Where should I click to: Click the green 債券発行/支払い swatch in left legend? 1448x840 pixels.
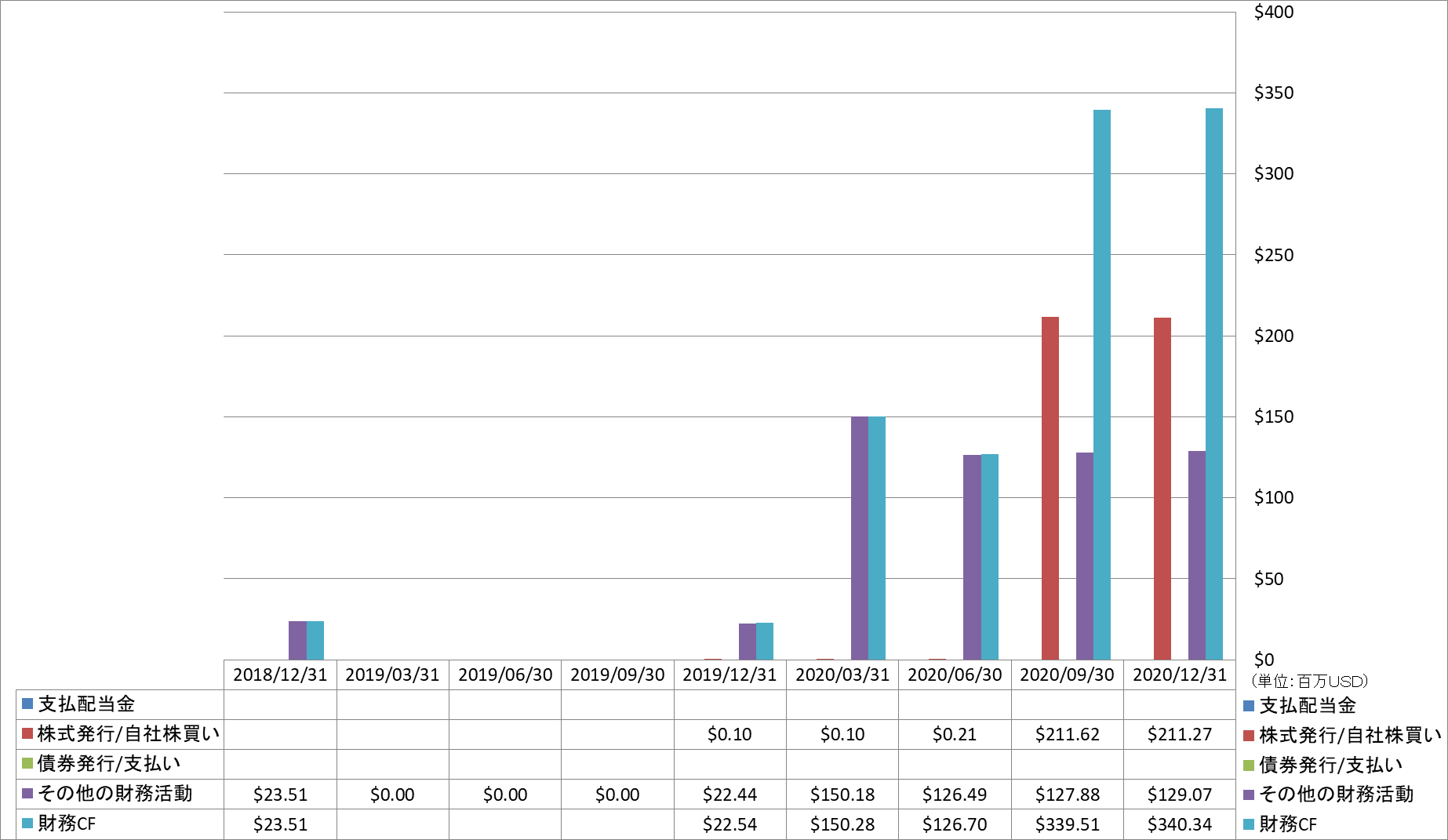27,763
